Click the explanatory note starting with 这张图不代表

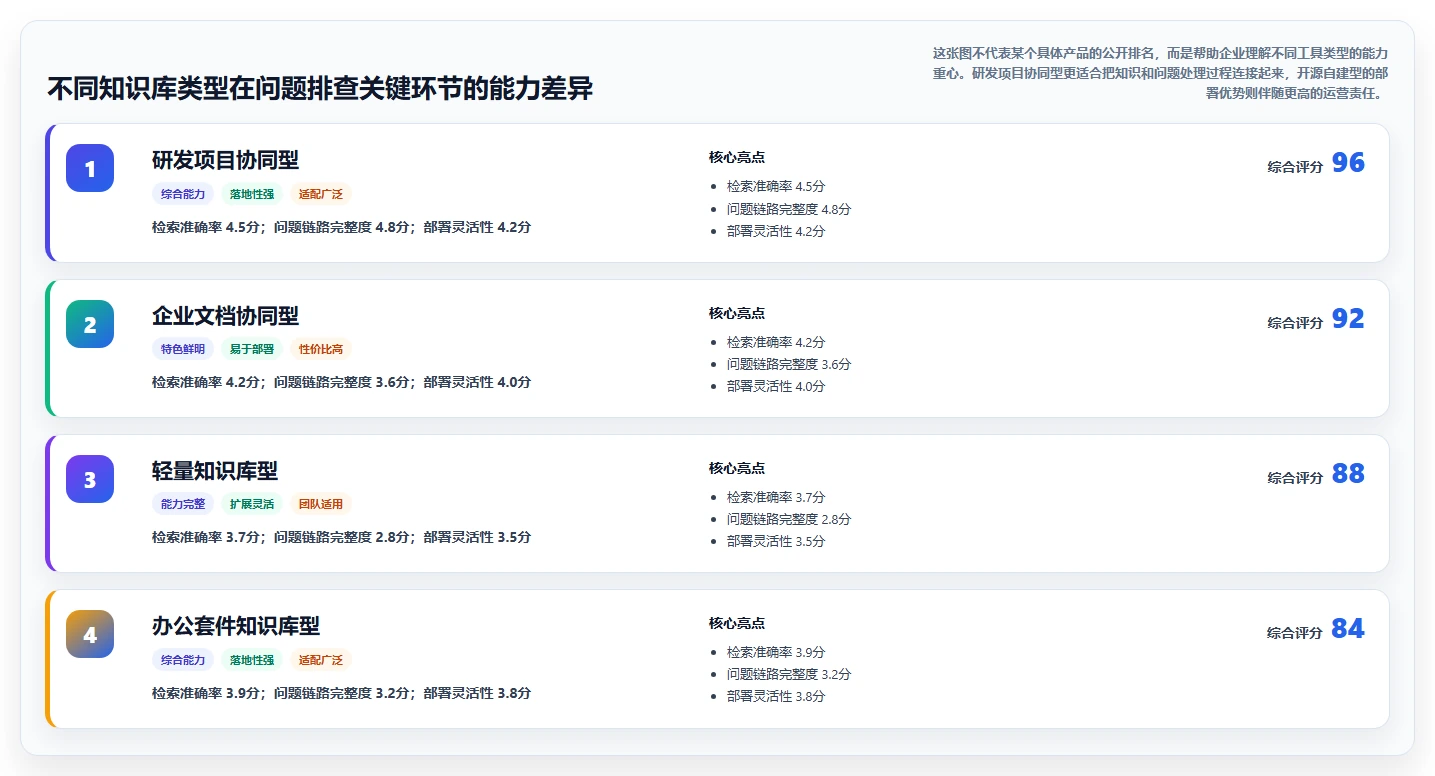(1160, 73)
